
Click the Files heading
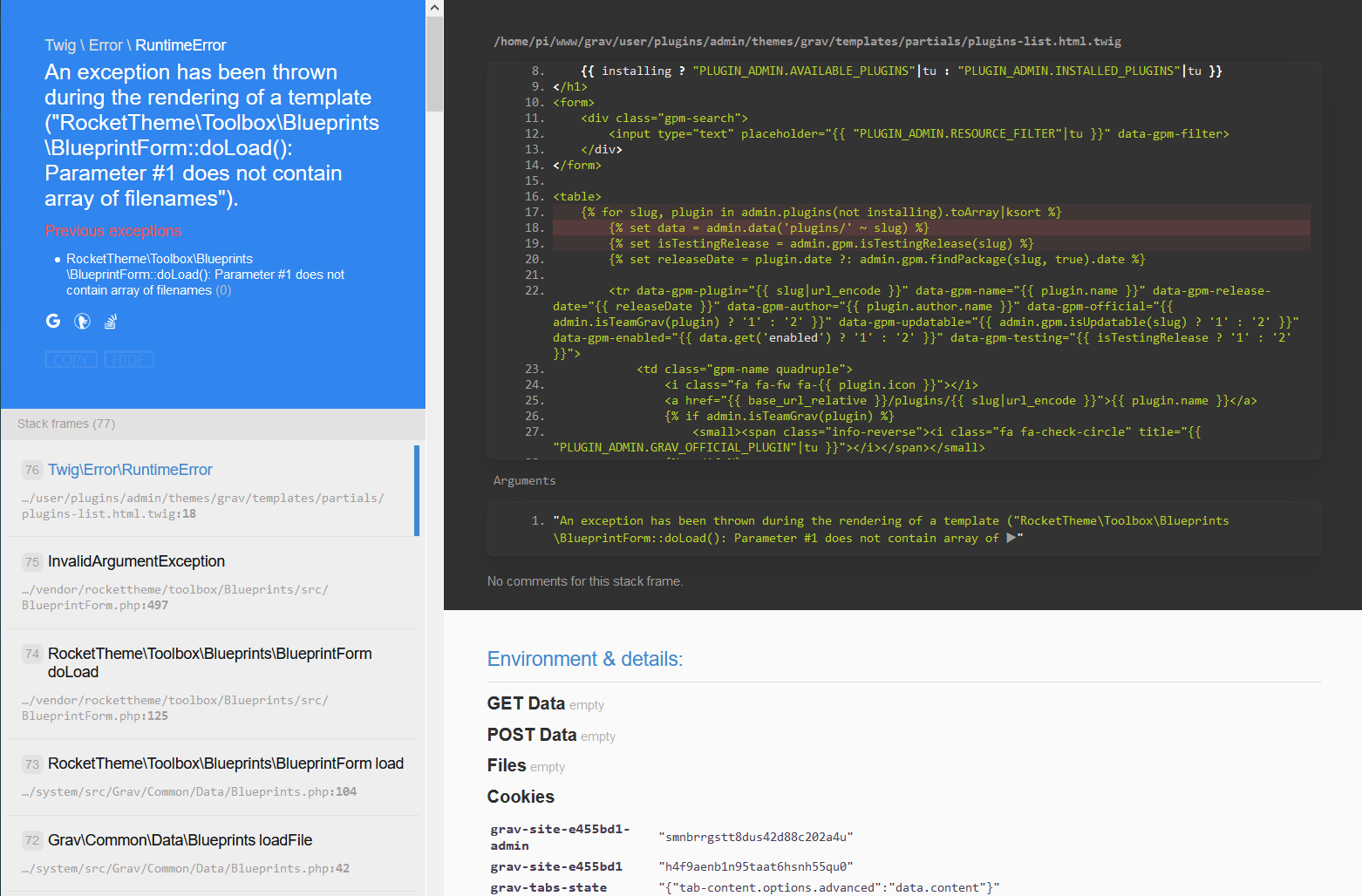coord(507,765)
